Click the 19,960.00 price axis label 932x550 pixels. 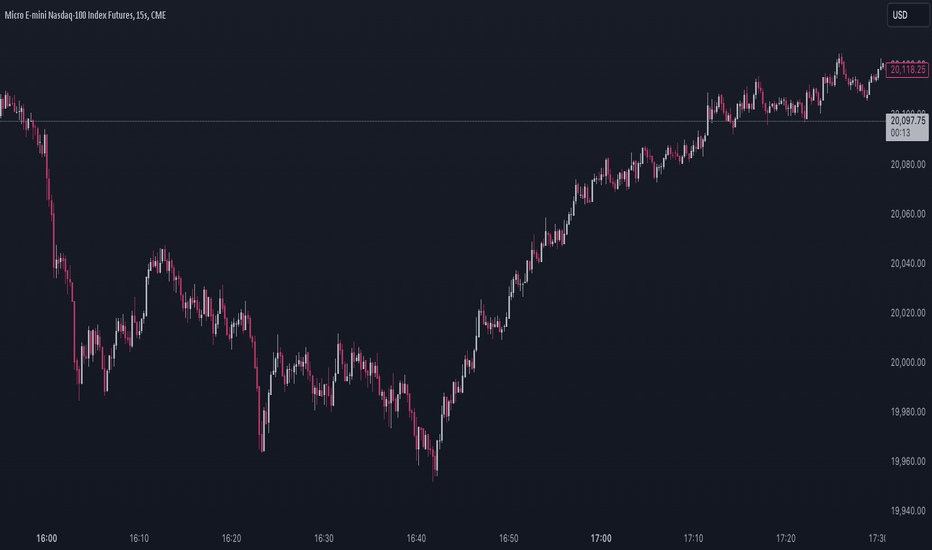point(908,461)
